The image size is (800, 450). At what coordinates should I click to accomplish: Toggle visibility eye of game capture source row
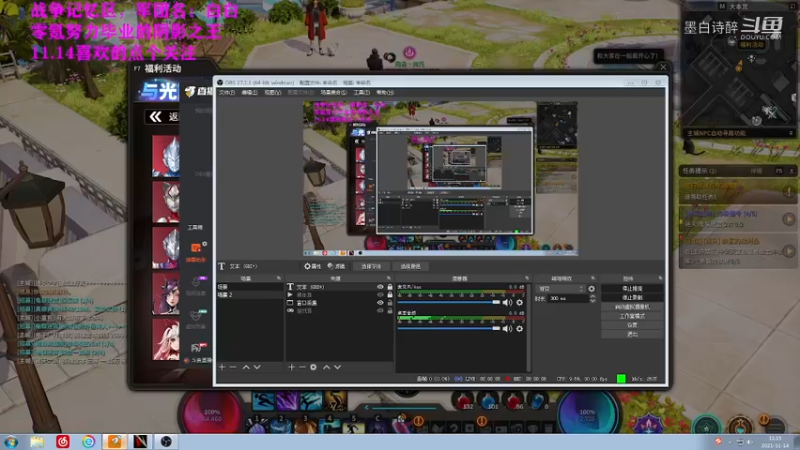click(x=380, y=310)
